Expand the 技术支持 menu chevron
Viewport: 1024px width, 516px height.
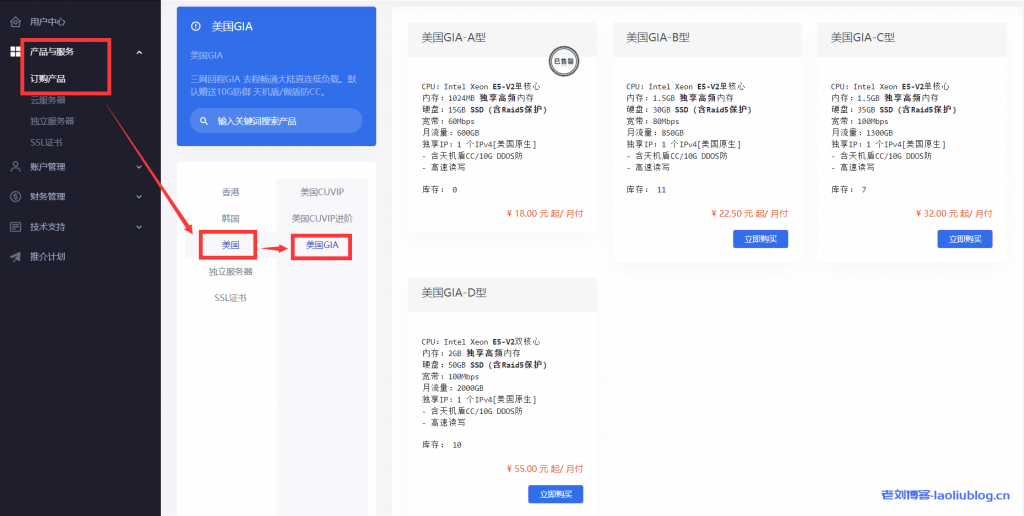pos(139,227)
